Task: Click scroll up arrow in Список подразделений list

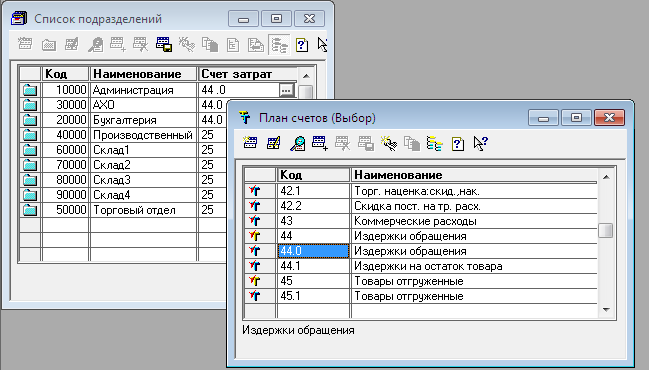Action: coord(306,76)
